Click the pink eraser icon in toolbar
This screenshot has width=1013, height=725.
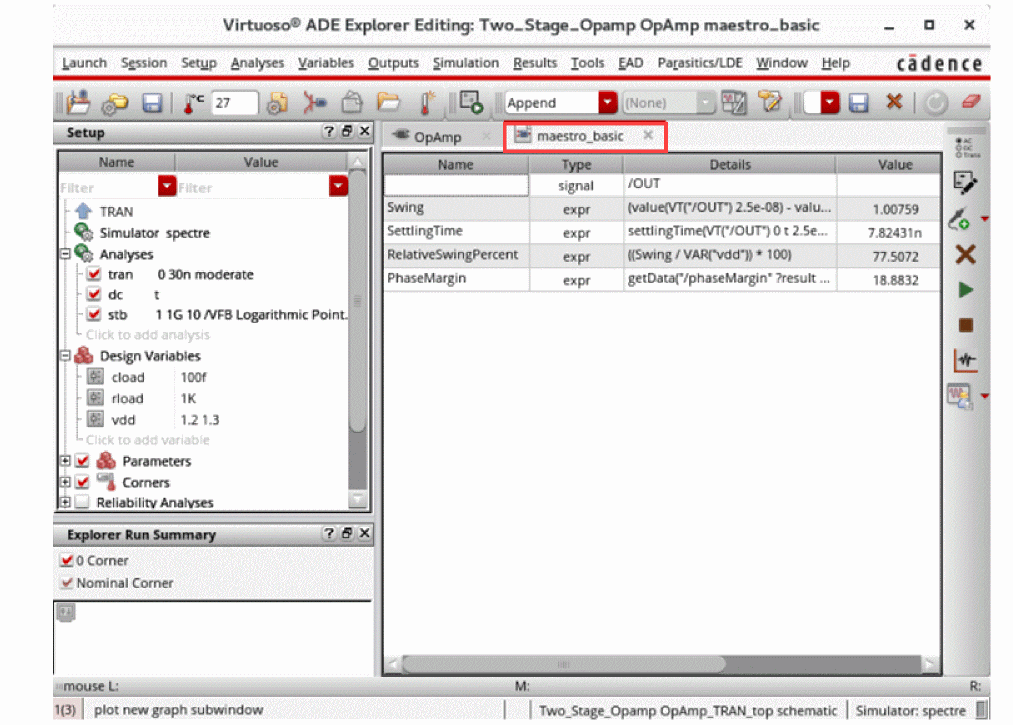pos(970,103)
